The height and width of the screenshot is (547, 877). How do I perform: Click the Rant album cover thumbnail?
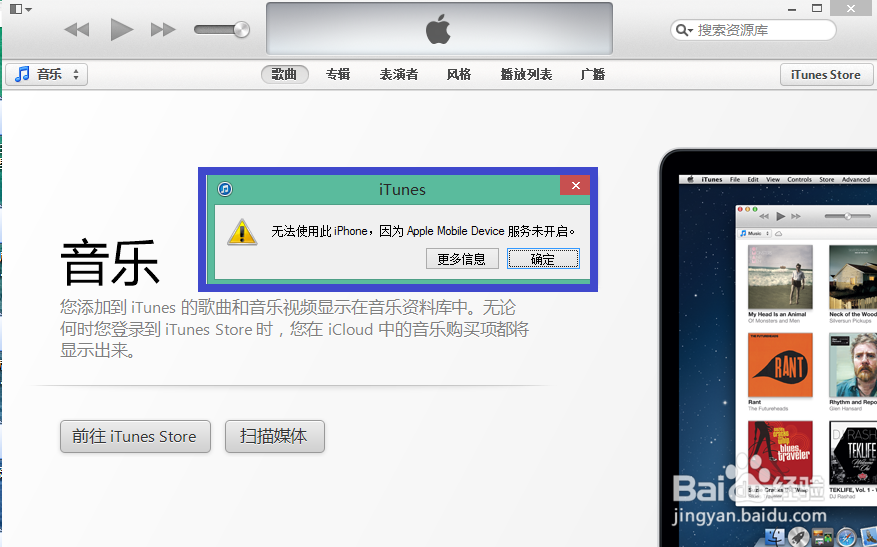click(x=780, y=365)
